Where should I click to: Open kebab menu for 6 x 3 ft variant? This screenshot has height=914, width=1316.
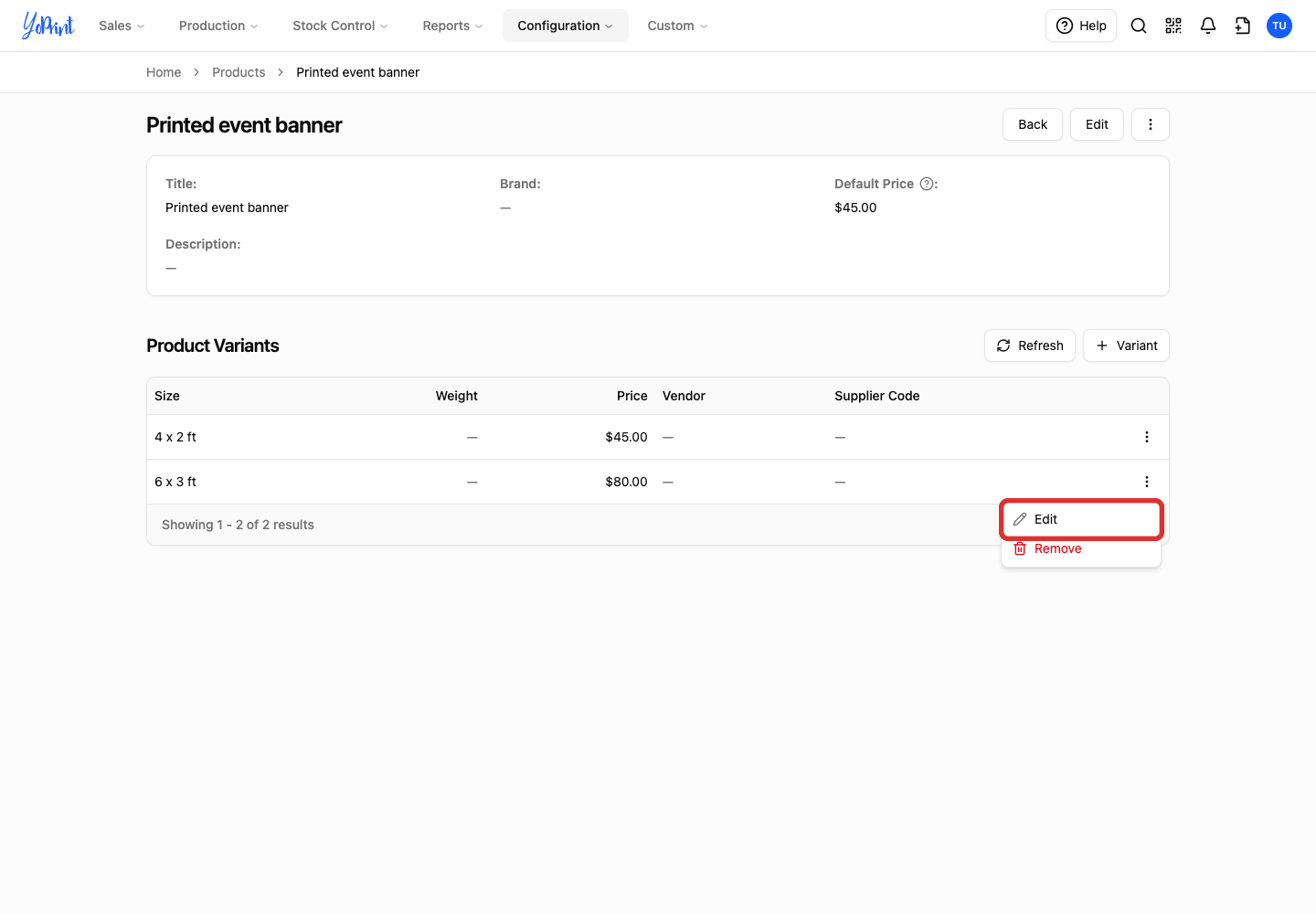[x=1147, y=482]
